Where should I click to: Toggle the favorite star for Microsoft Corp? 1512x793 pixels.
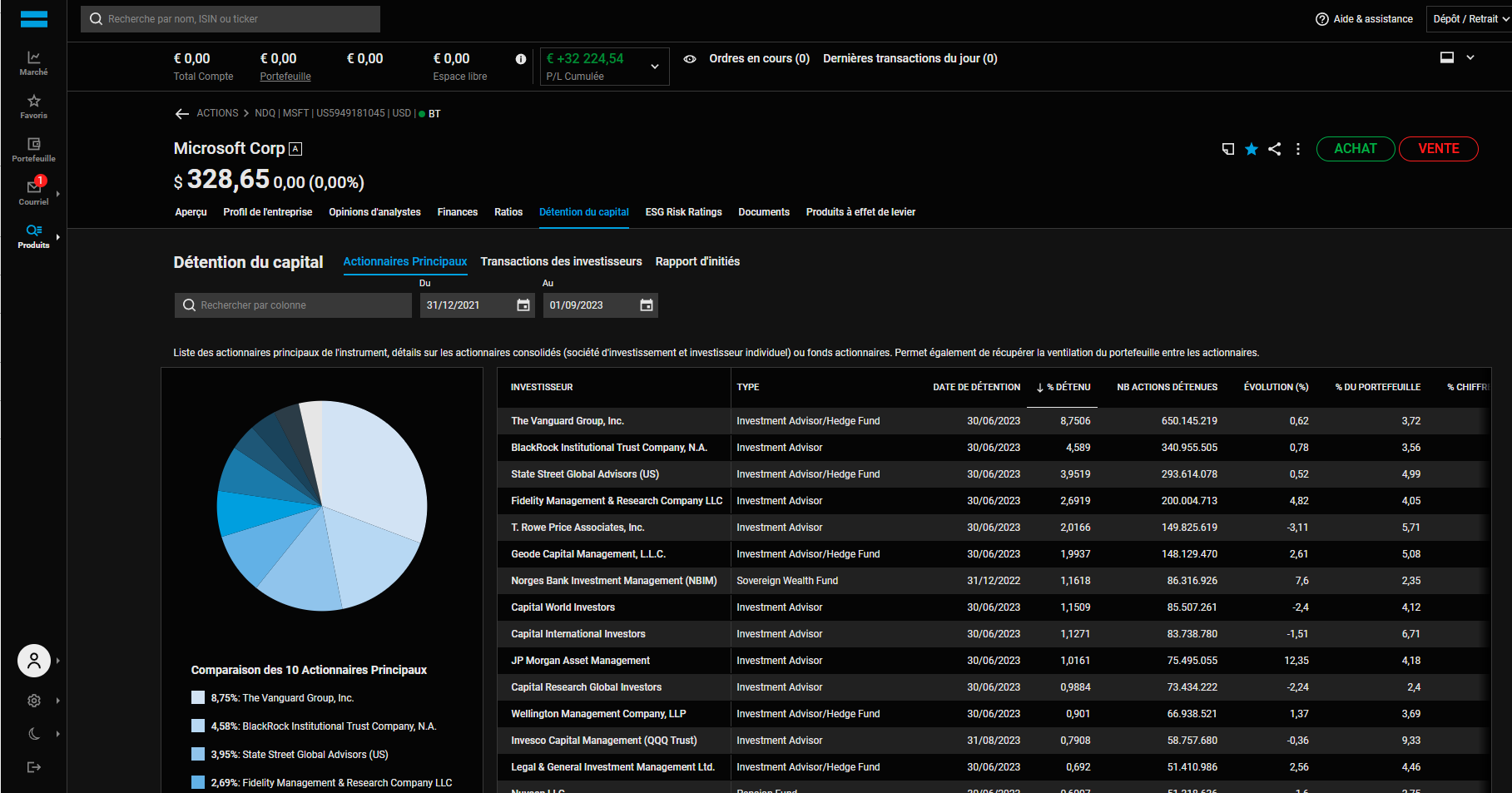(x=1252, y=149)
